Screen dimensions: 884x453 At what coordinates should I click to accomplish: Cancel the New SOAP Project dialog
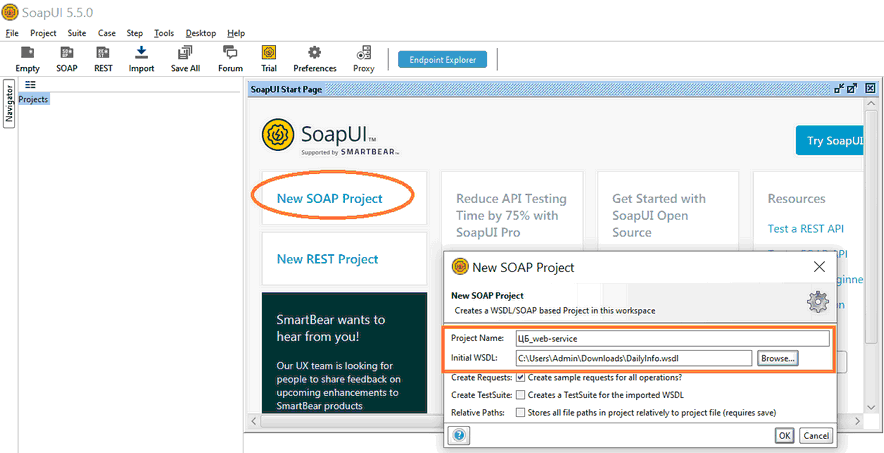tap(816, 436)
